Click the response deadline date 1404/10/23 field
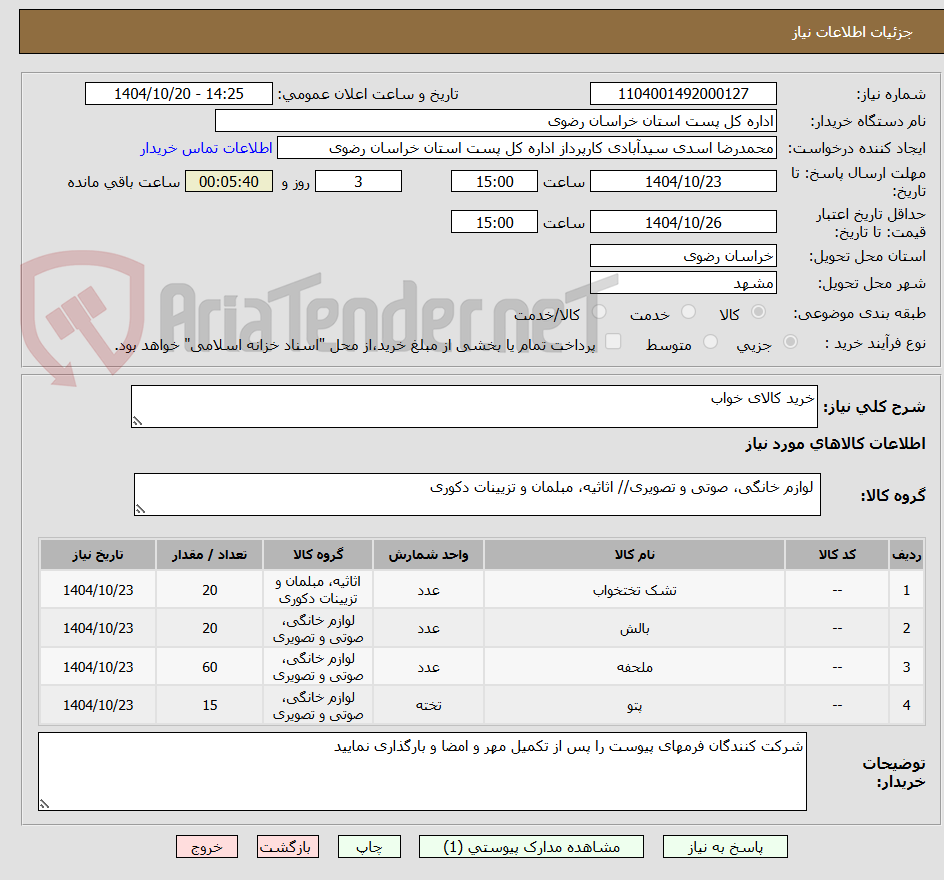The height and width of the screenshot is (880, 944). click(x=683, y=182)
